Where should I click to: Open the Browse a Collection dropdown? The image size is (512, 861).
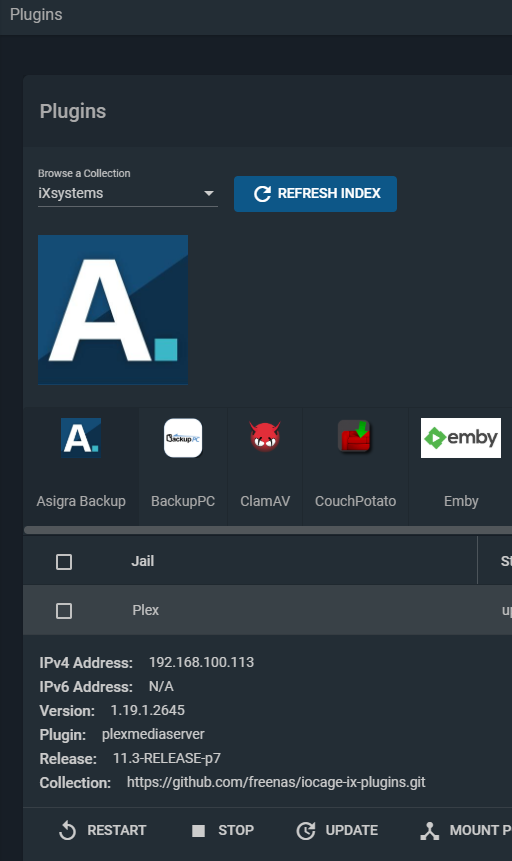tap(127, 193)
